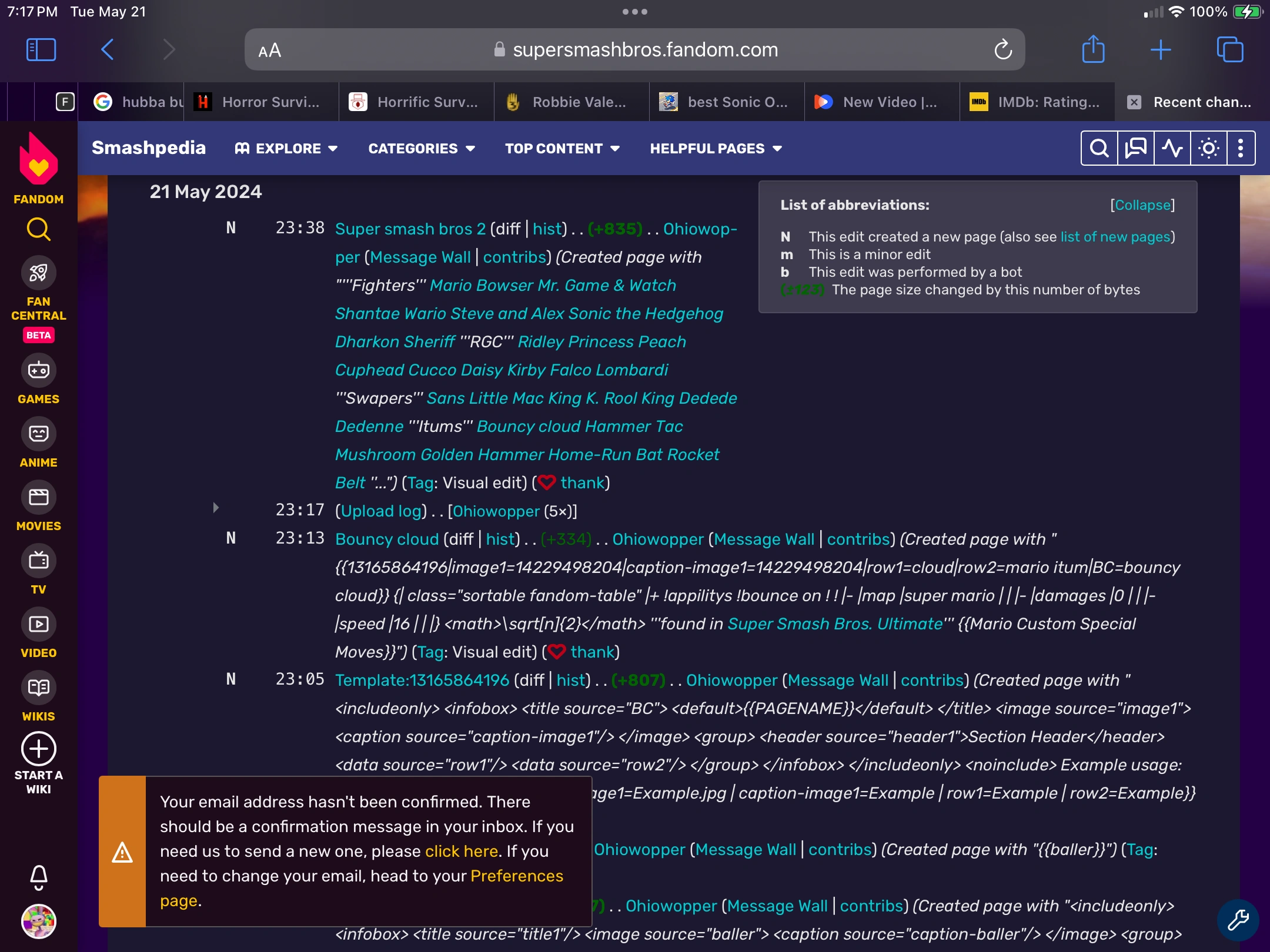The image size is (1270, 952).
Task: Click the Preferences page link
Action: [516, 876]
